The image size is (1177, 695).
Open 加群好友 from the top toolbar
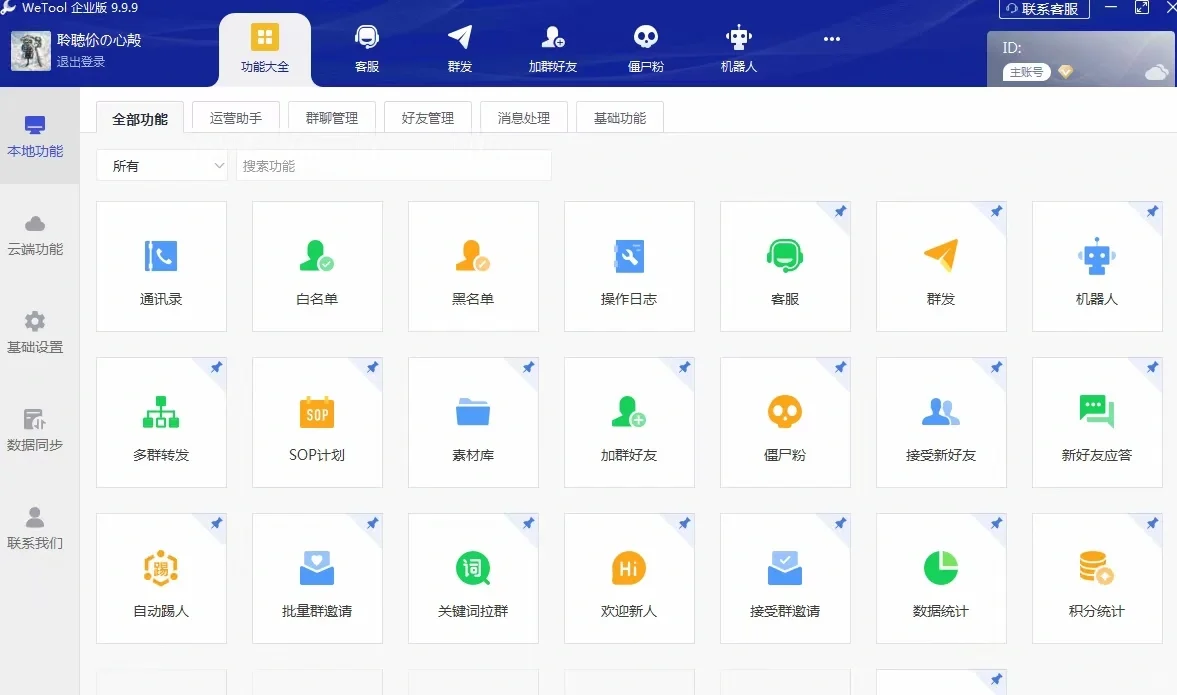click(x=553, y=47)
